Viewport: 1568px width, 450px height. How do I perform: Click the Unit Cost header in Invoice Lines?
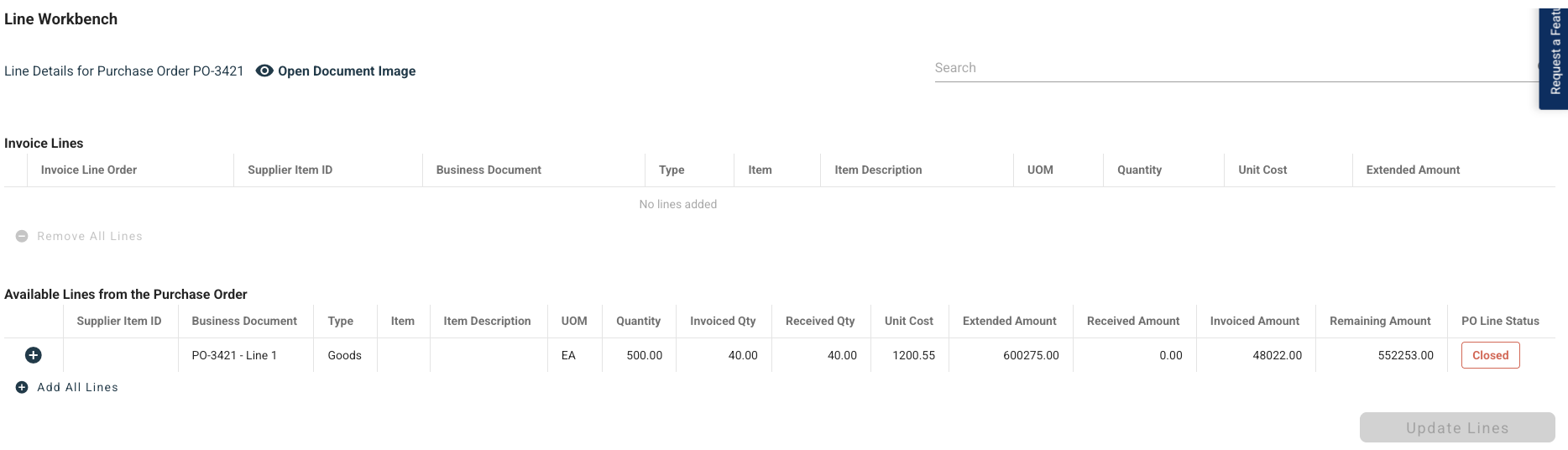(1262, 170)
